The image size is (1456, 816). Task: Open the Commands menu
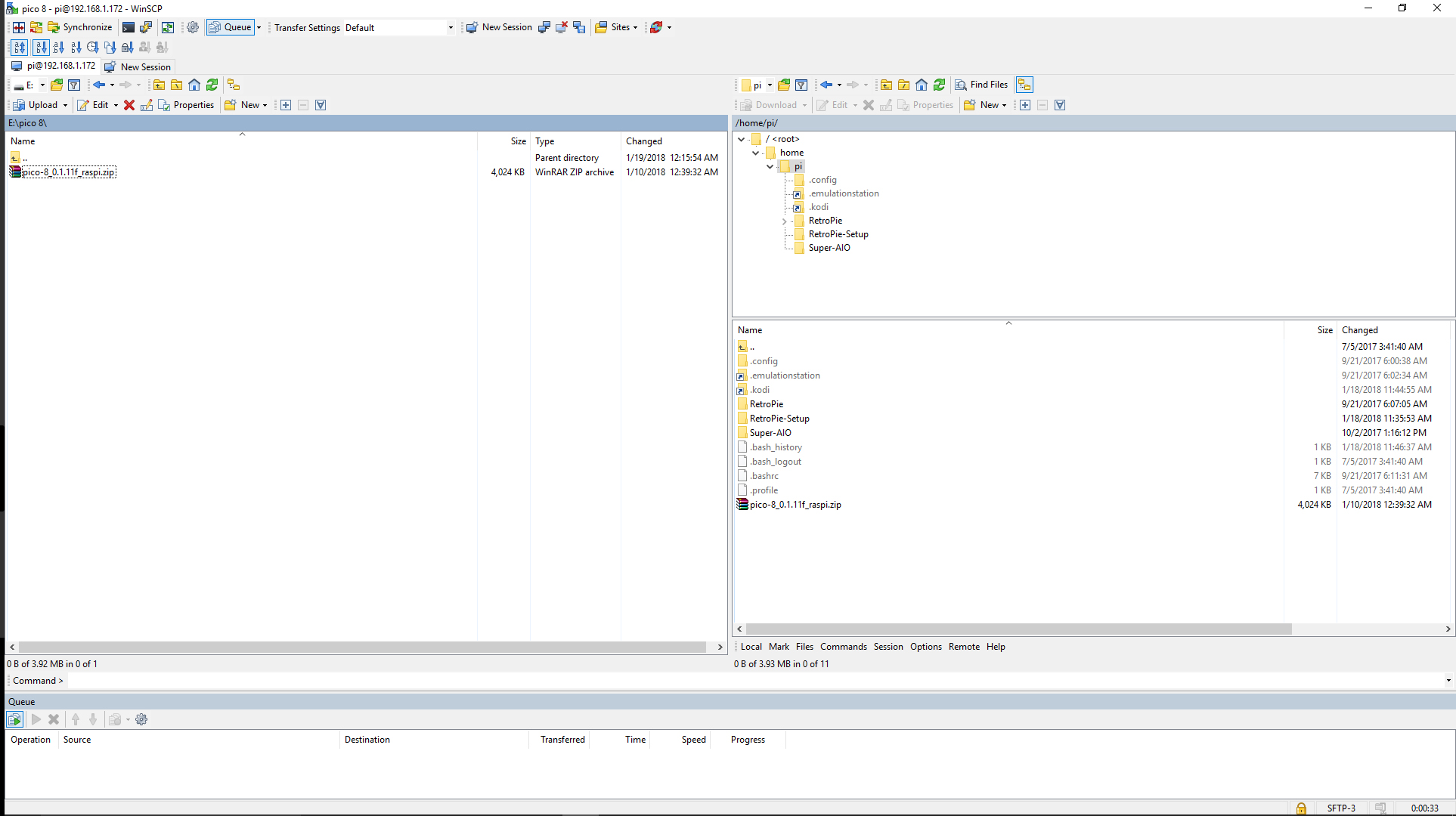pyautogui.click(x=844, y=647)
